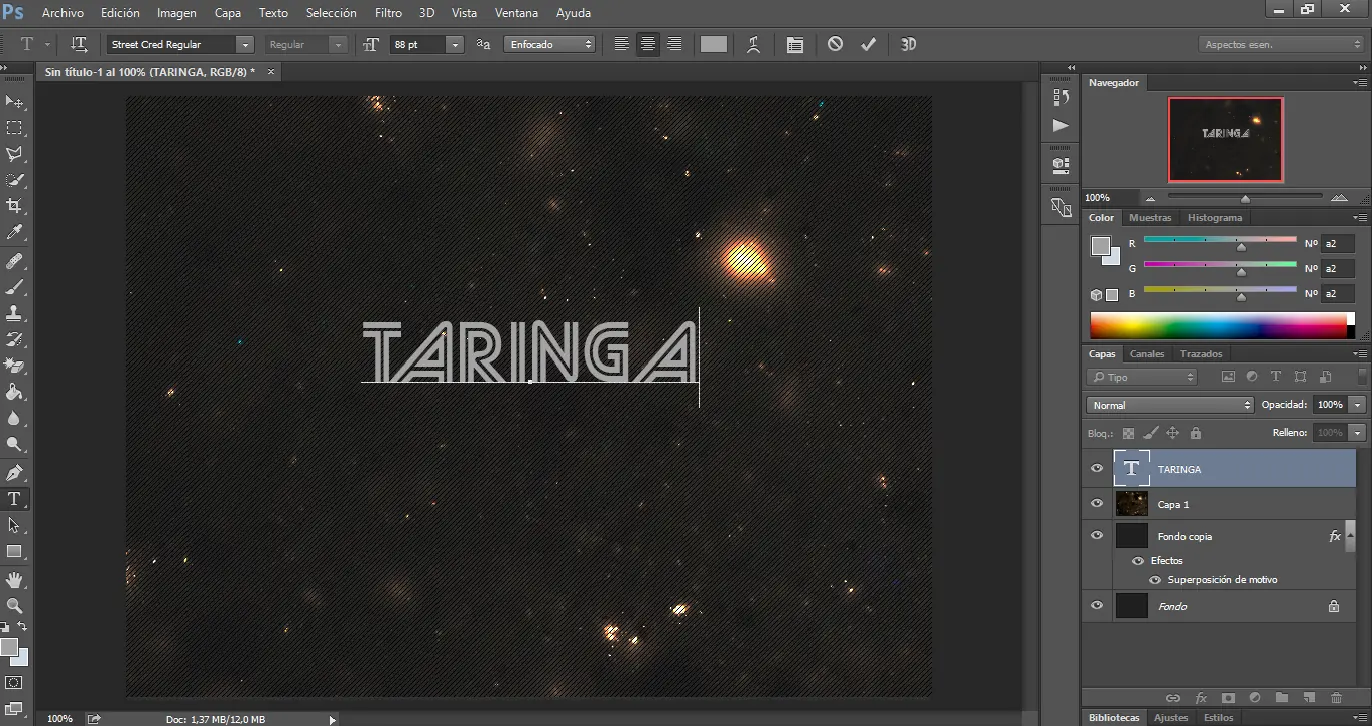Hide the Capa 1 layer
The image size is (1372, 726).
1097,503
